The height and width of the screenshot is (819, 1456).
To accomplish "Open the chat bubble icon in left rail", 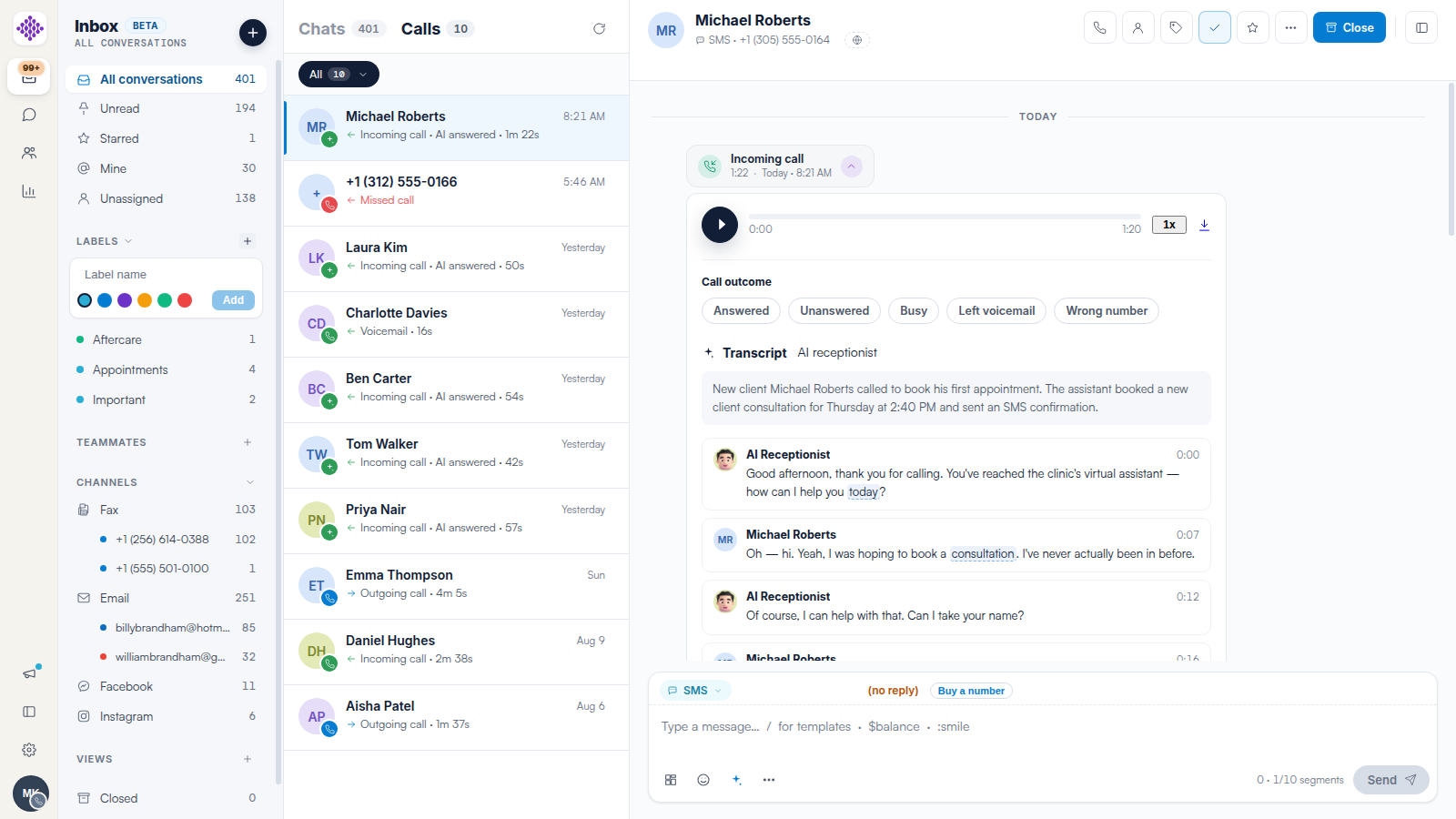I will (x=29, y=115).
